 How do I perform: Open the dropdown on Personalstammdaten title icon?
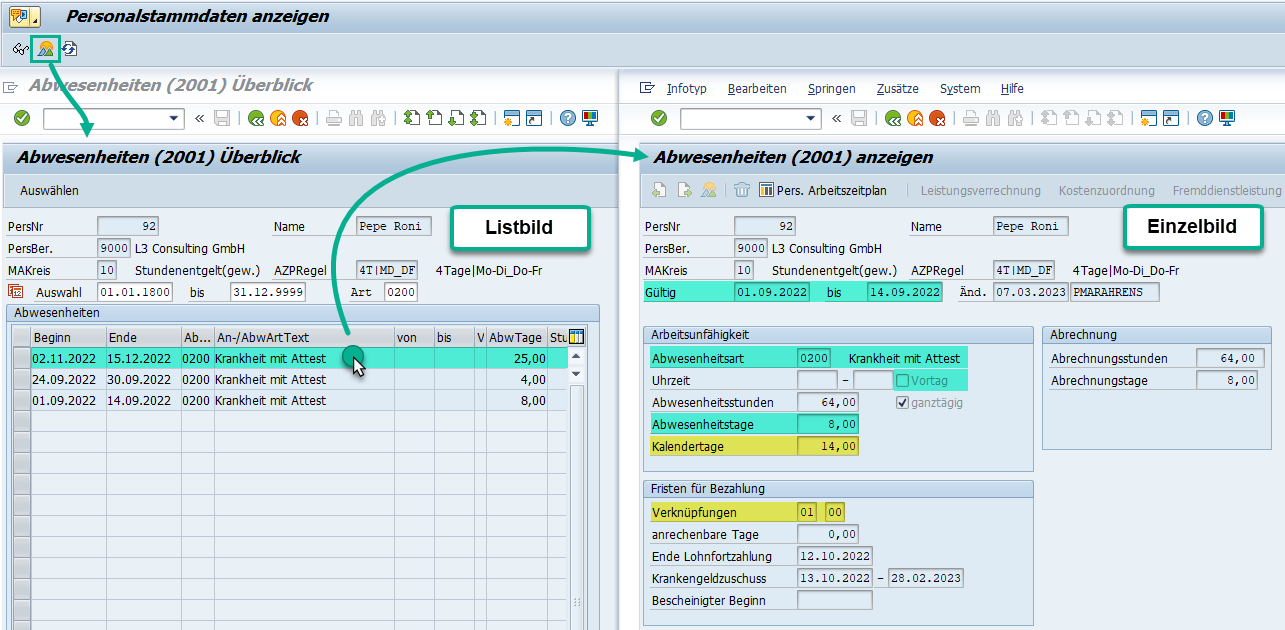pyautogui.click(x=36, y=18)
